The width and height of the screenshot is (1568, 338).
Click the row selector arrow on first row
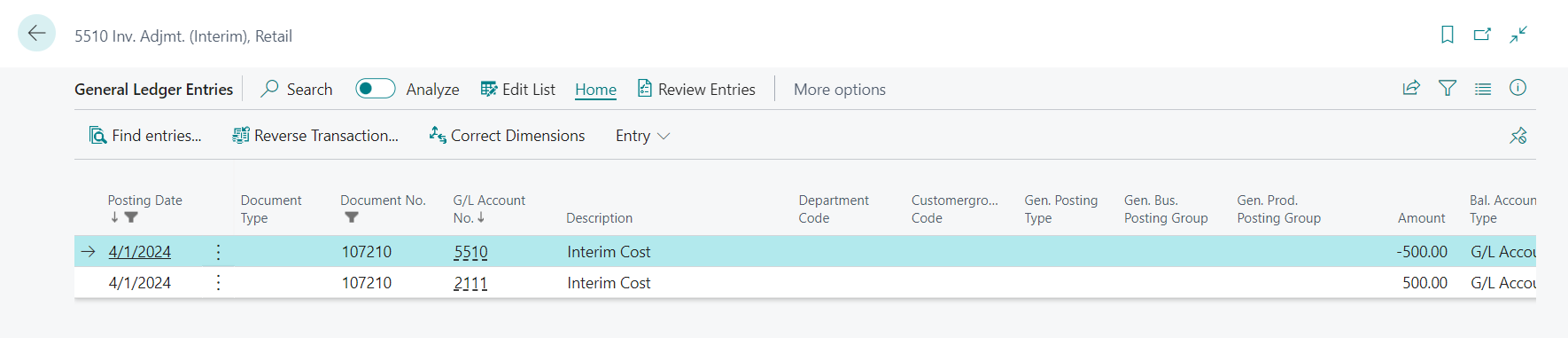[x=88, y=252]
